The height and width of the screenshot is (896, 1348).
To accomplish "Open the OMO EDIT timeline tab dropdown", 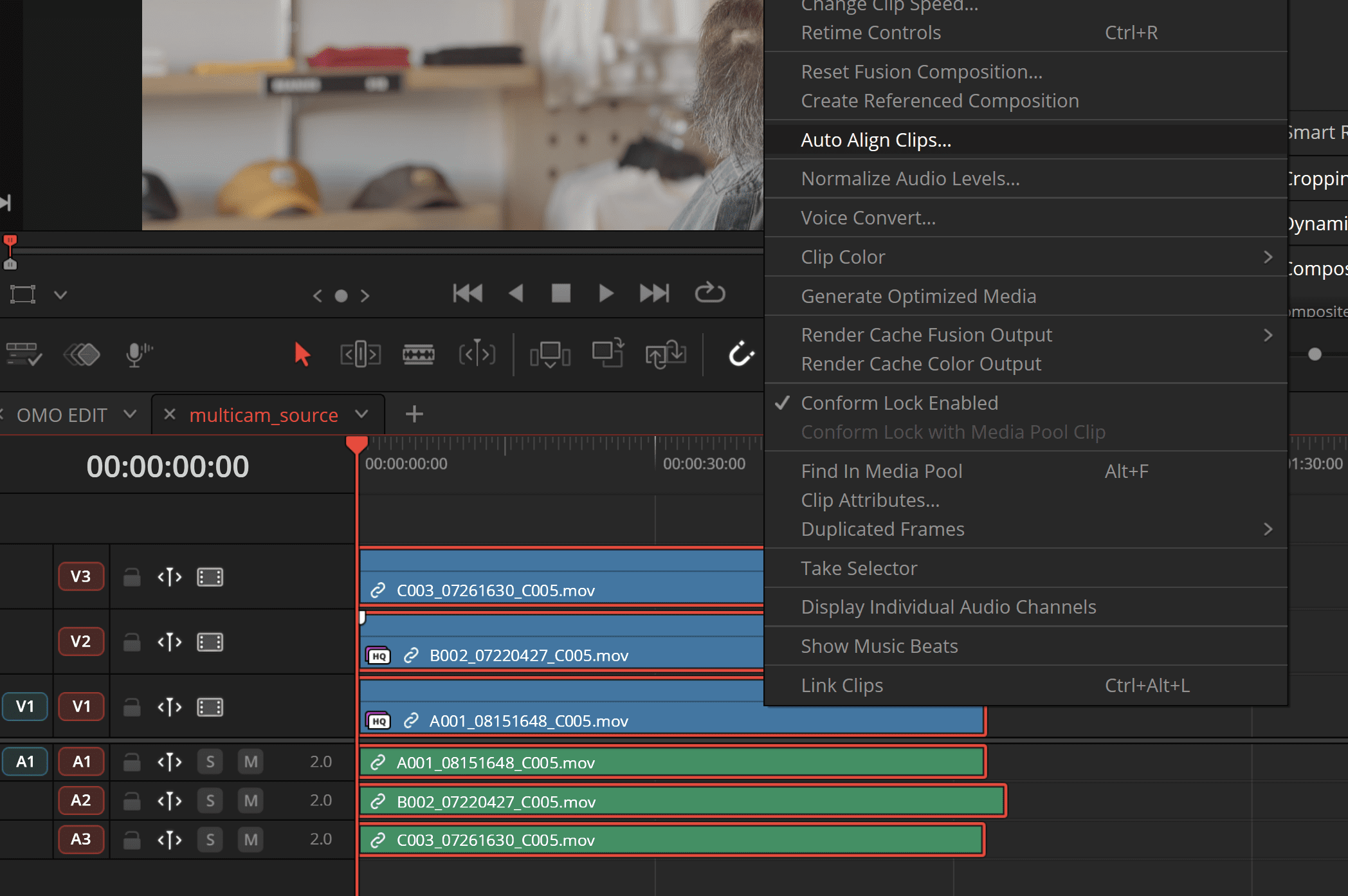I will click(x=130, y=414).
